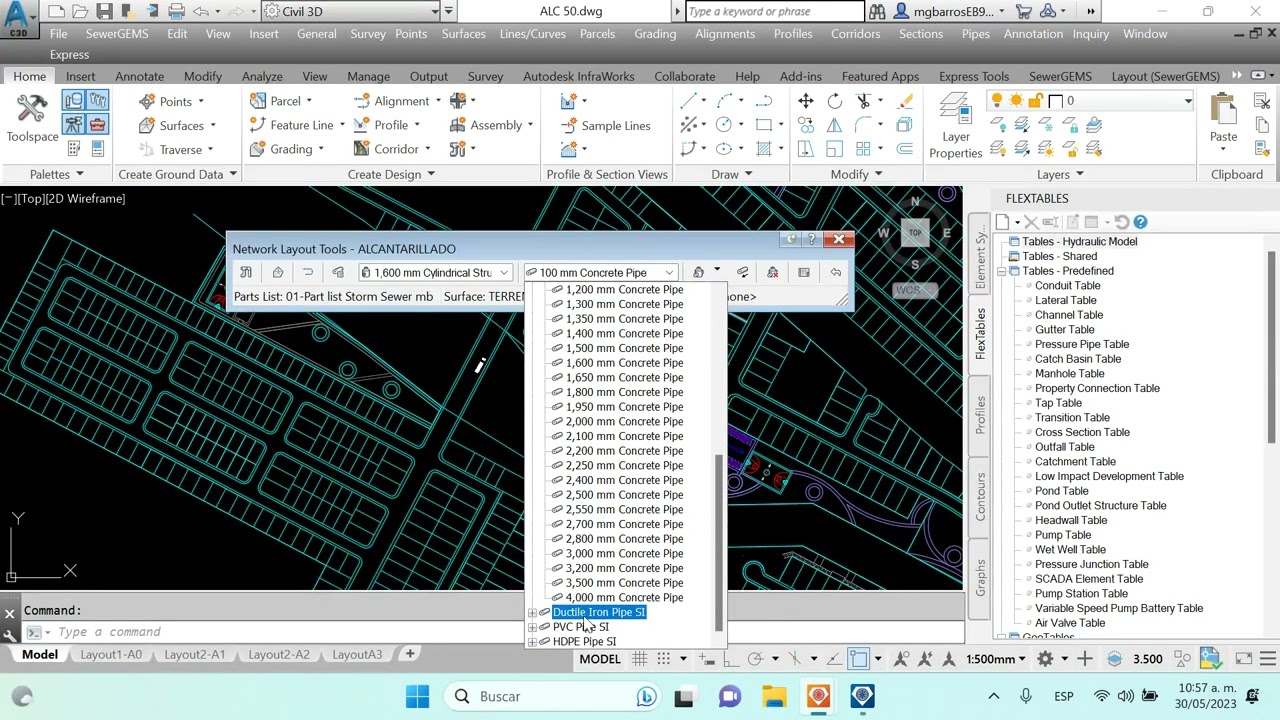1280x720 pixels.
Task: Open the Manhole Table
Action: (1069, 373)
